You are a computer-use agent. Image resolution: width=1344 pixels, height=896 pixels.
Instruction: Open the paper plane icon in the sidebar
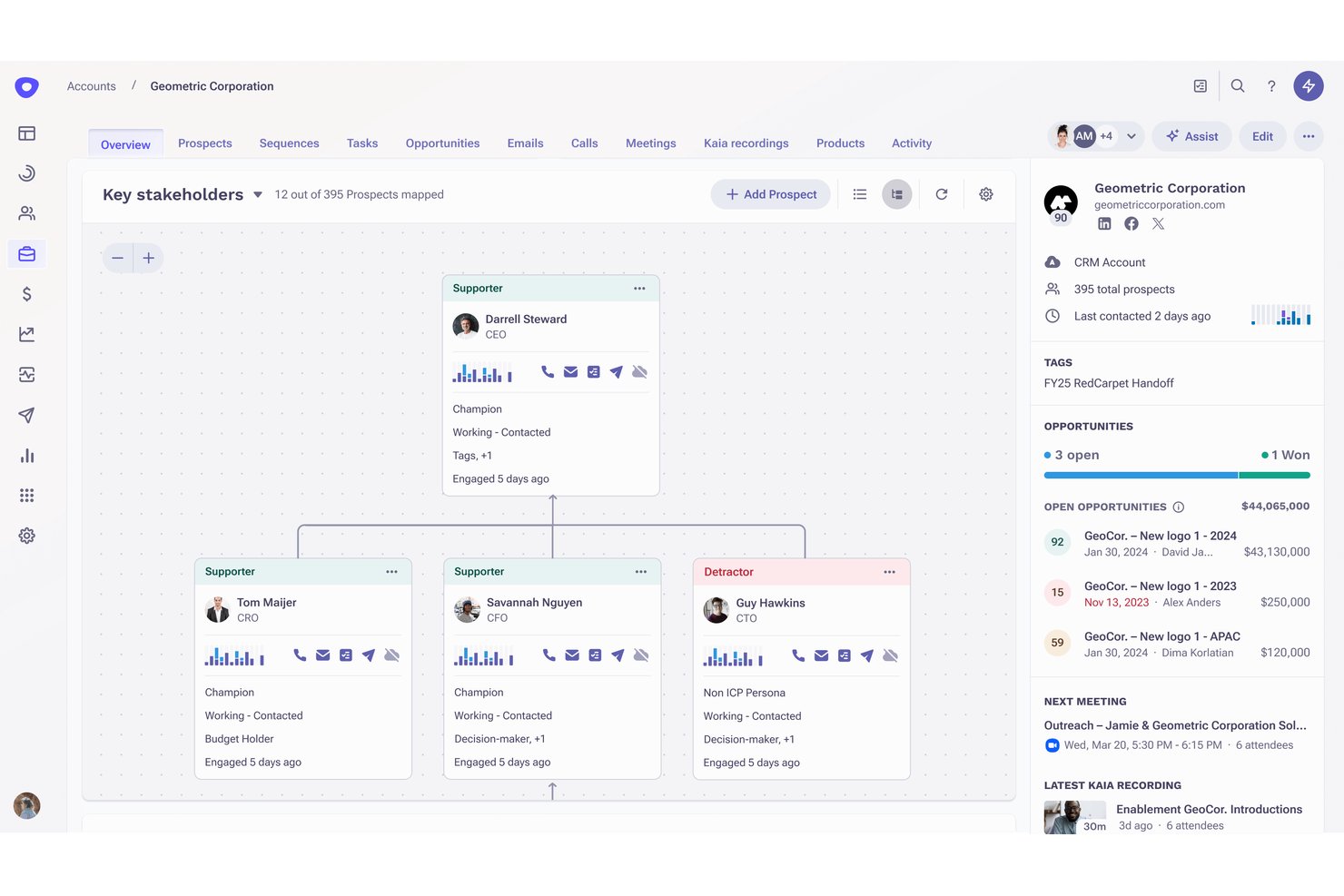pyautogui.click(x=27, y=415)
